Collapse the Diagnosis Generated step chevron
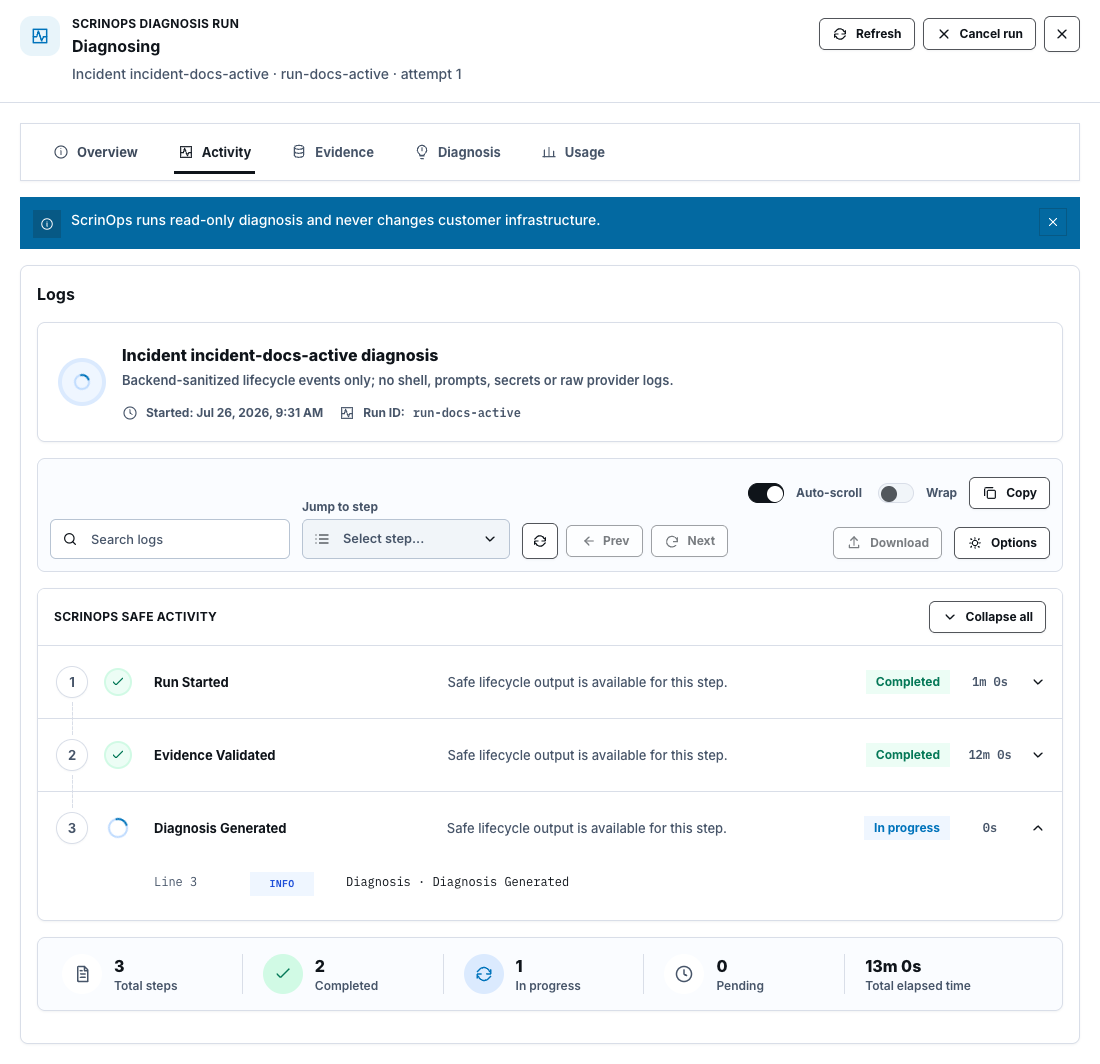1100x1064 pixels. coord(1038,828)
